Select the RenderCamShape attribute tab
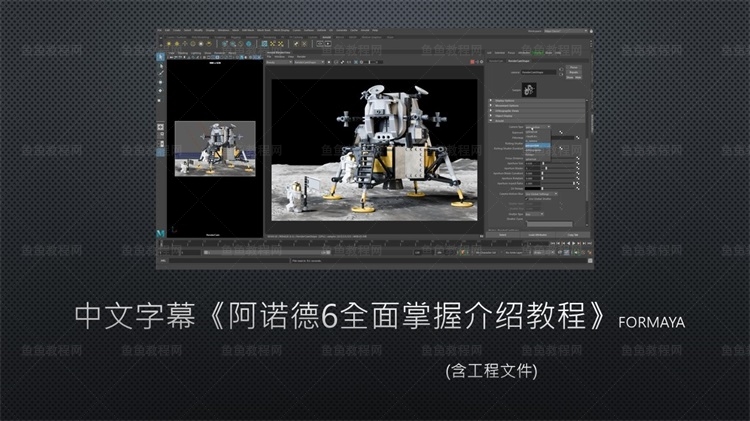The height and width of the screenshot is (421, 750). pyautogui.click(x=518, y=61)
